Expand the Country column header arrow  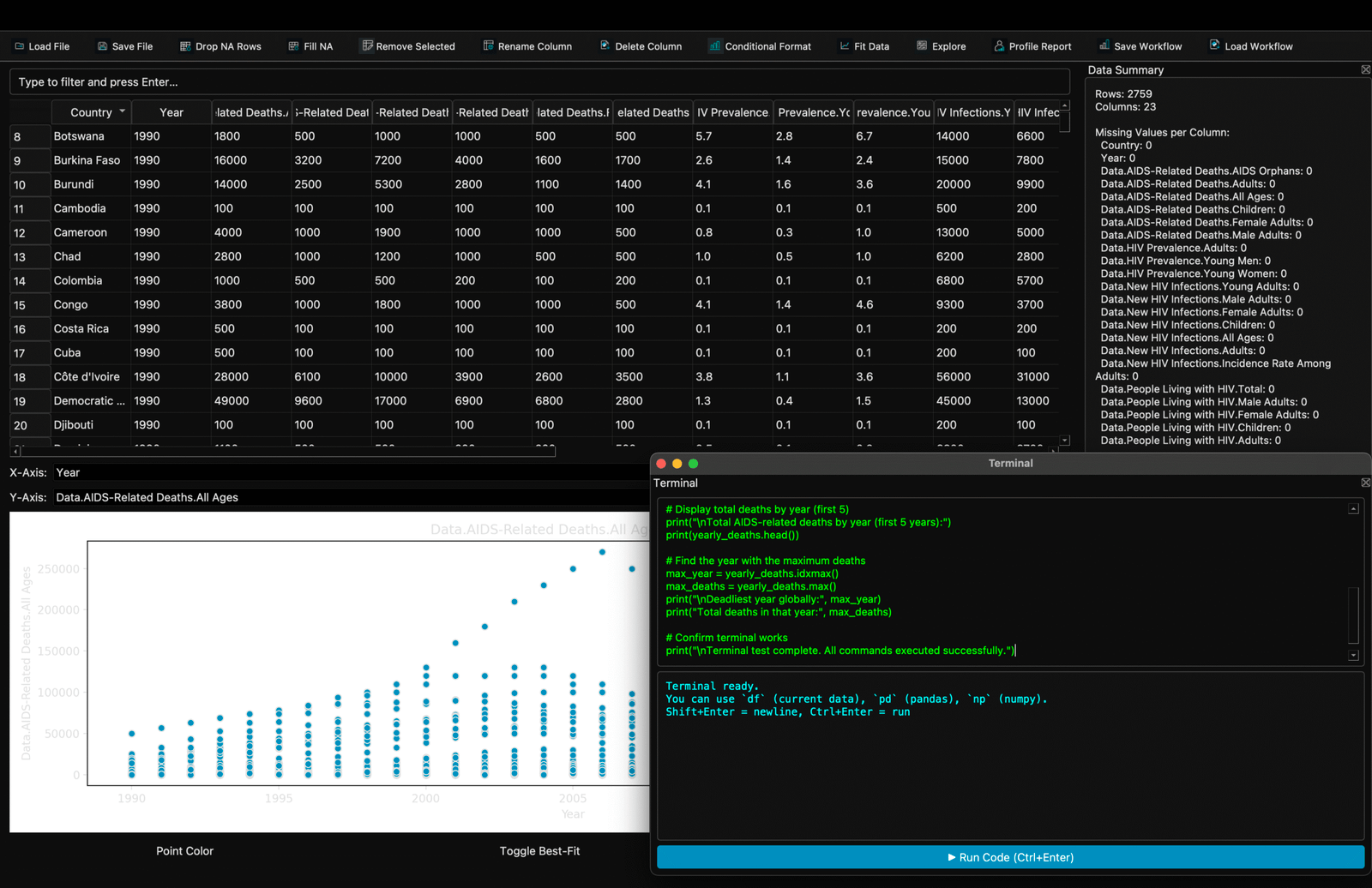tap(123, 111)
